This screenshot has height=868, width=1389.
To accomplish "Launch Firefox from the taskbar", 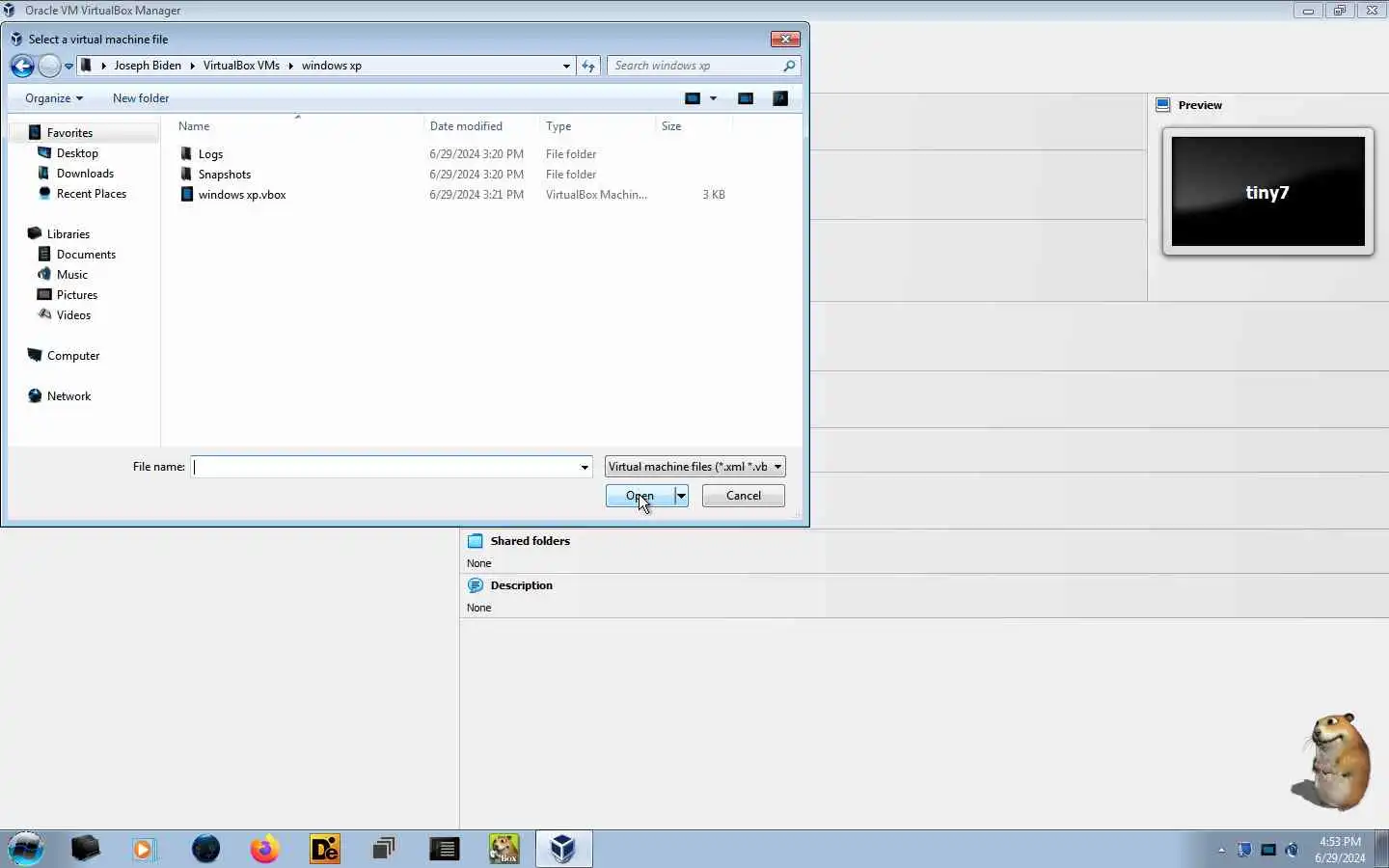I will click(x=264, y=849).
